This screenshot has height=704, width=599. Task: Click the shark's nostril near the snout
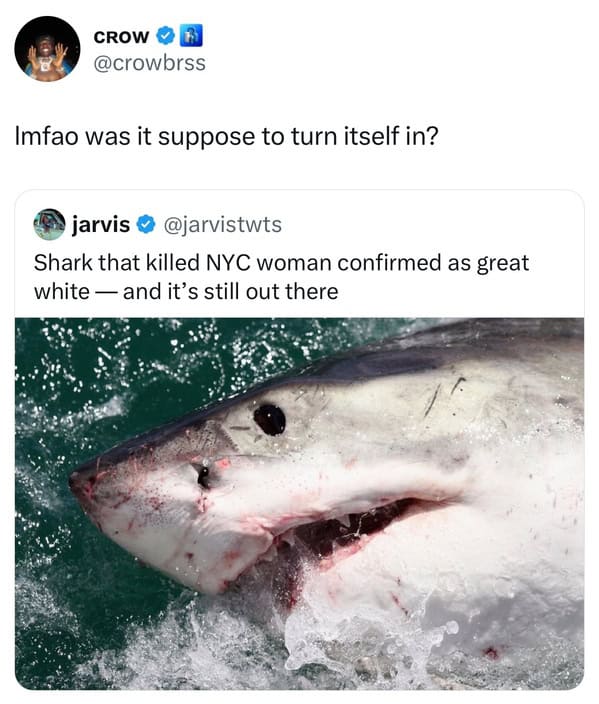(x=203, y=476)
